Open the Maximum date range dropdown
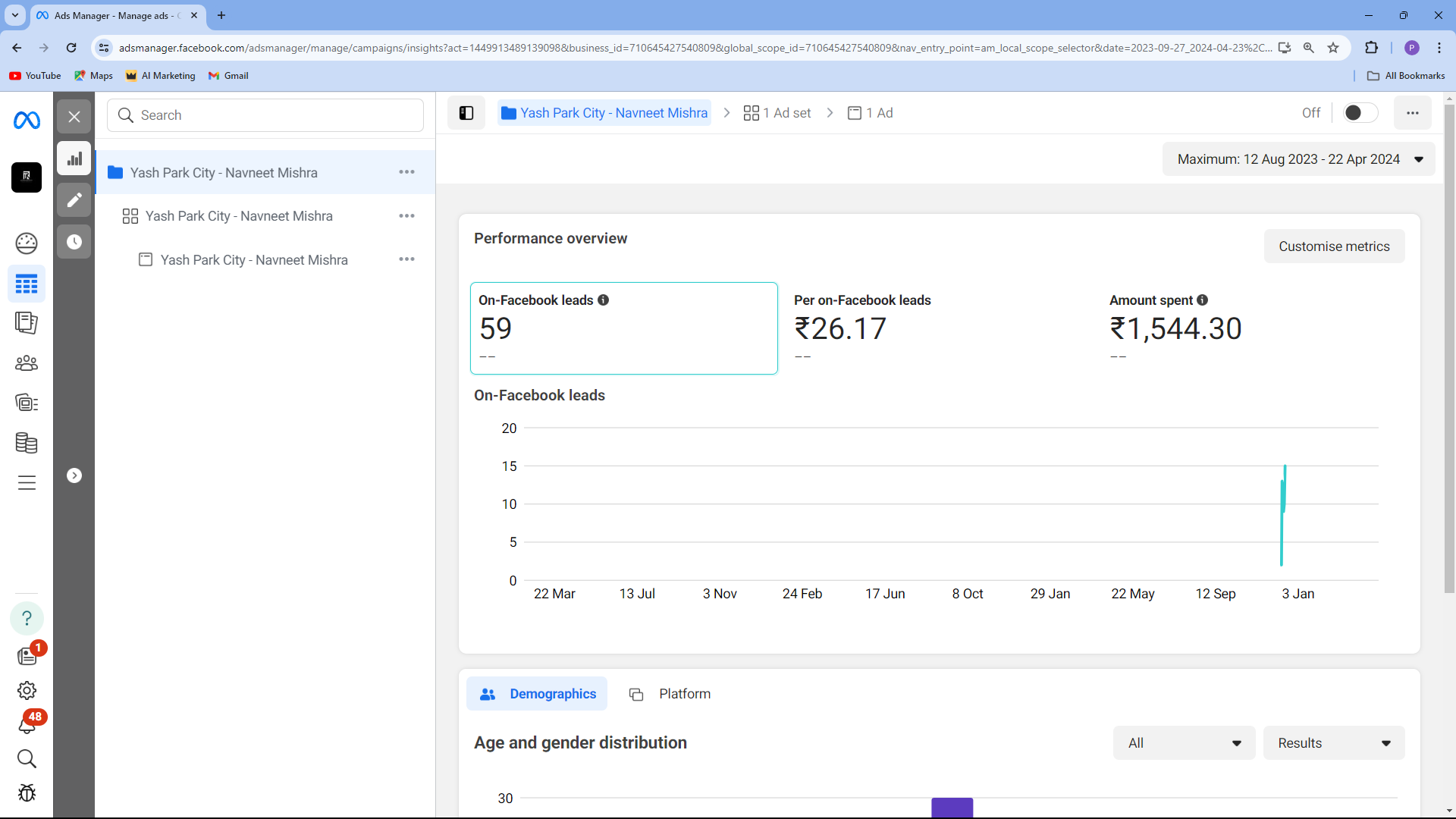Image resolution: width=1456 pixels, height=819 pixels. pyautogui.click(x=1298, y=159)
